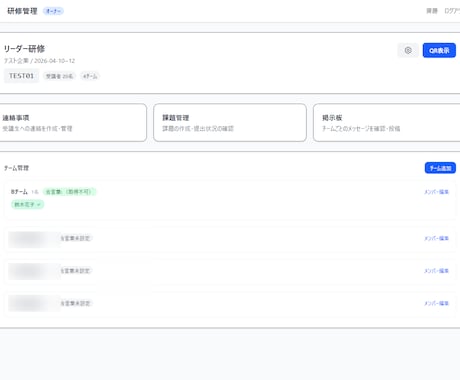Click the チーム追加 button

coord(440,168)
